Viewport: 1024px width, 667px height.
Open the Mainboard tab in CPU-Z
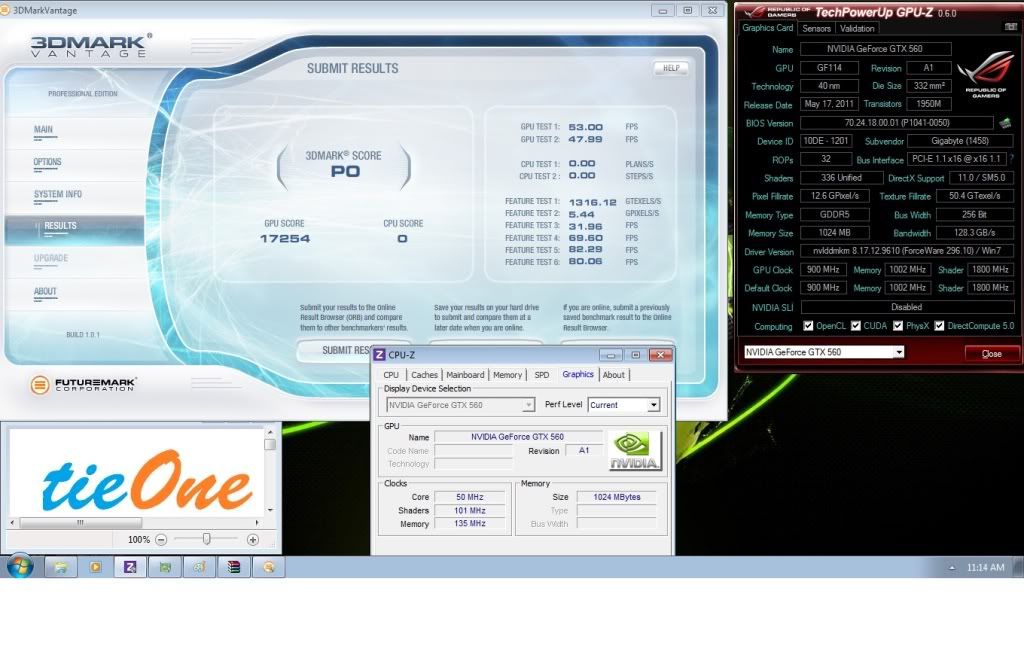click(465, 375)
